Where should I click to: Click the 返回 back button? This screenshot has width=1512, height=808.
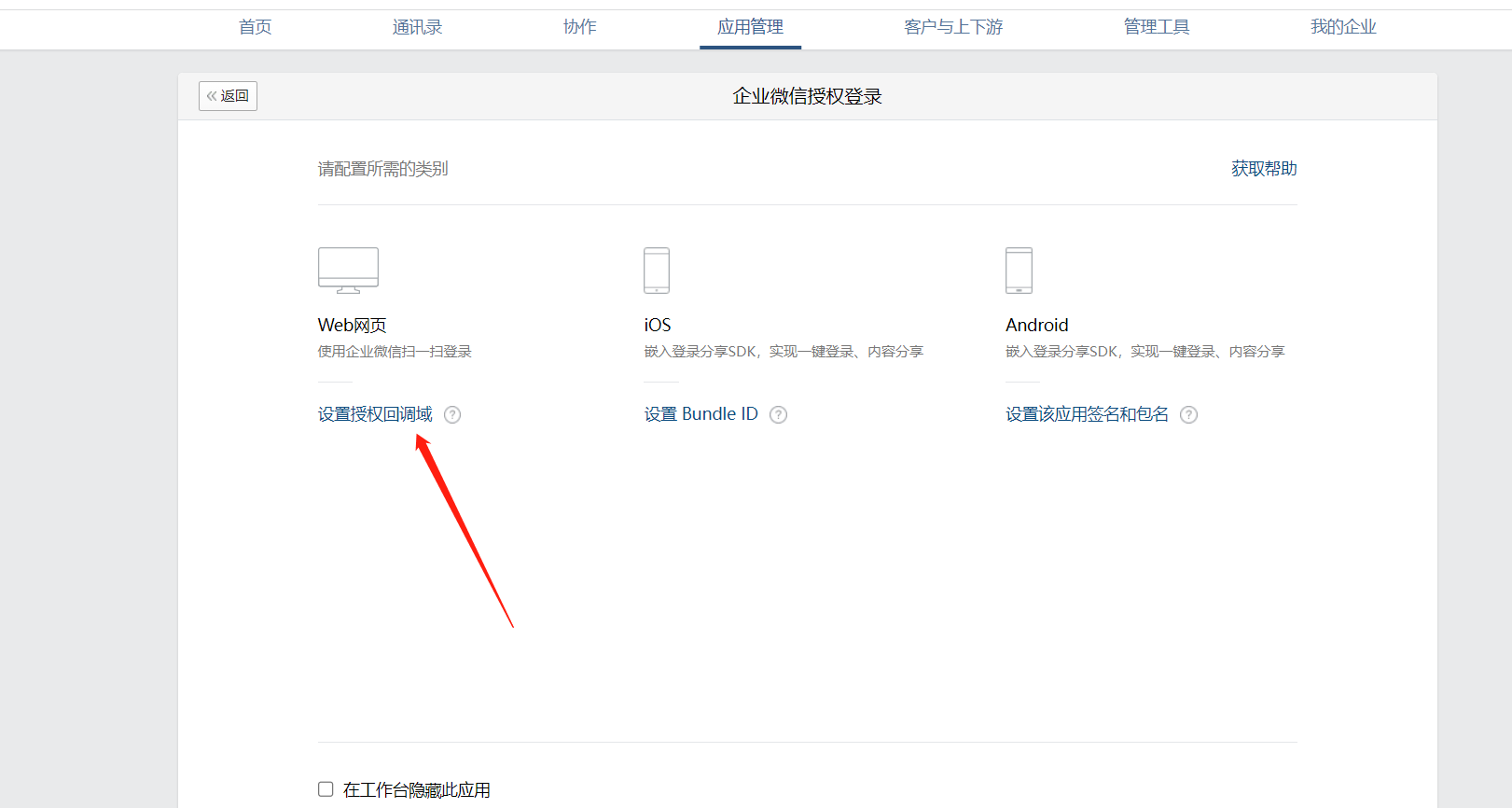tap(228, 96)
